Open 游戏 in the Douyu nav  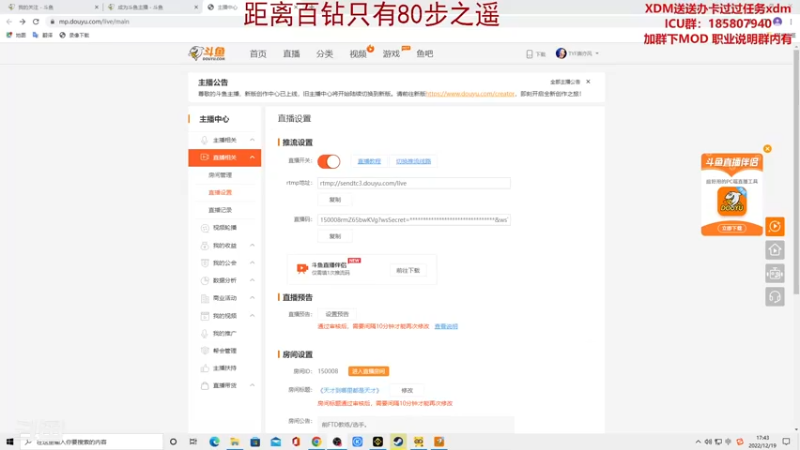[x=391, y=54]
